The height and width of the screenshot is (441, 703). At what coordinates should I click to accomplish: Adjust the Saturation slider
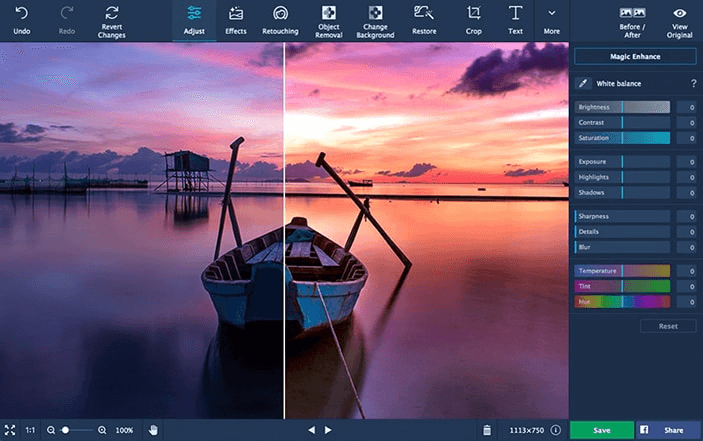click(622, 138)
